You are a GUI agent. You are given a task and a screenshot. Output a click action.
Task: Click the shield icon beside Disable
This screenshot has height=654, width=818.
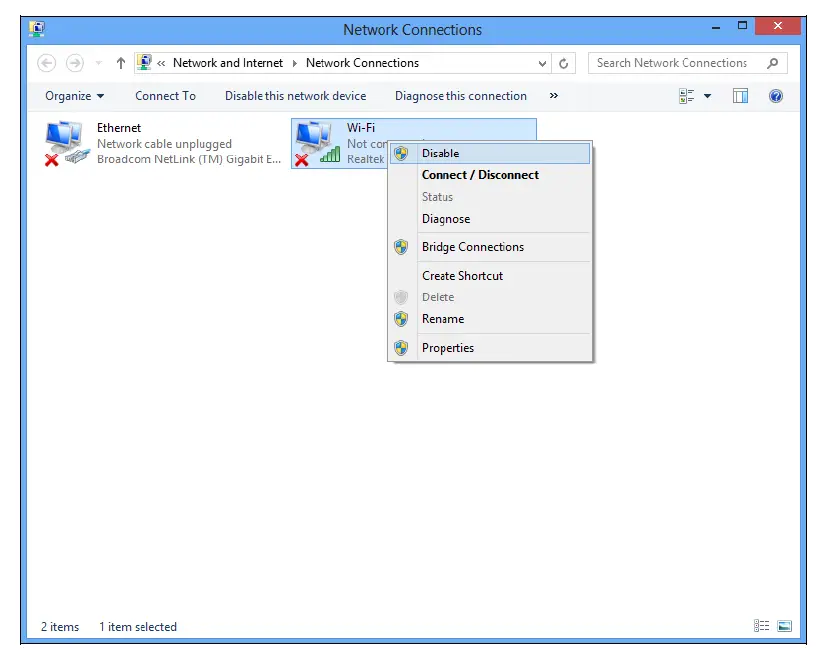[x=401, y=153]
